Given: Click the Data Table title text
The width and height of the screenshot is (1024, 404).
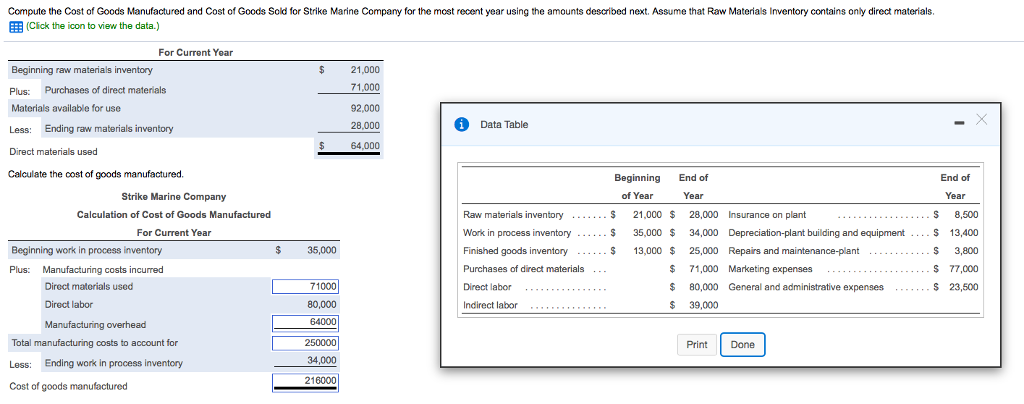Looking at the screenshot, I should 504,125.
